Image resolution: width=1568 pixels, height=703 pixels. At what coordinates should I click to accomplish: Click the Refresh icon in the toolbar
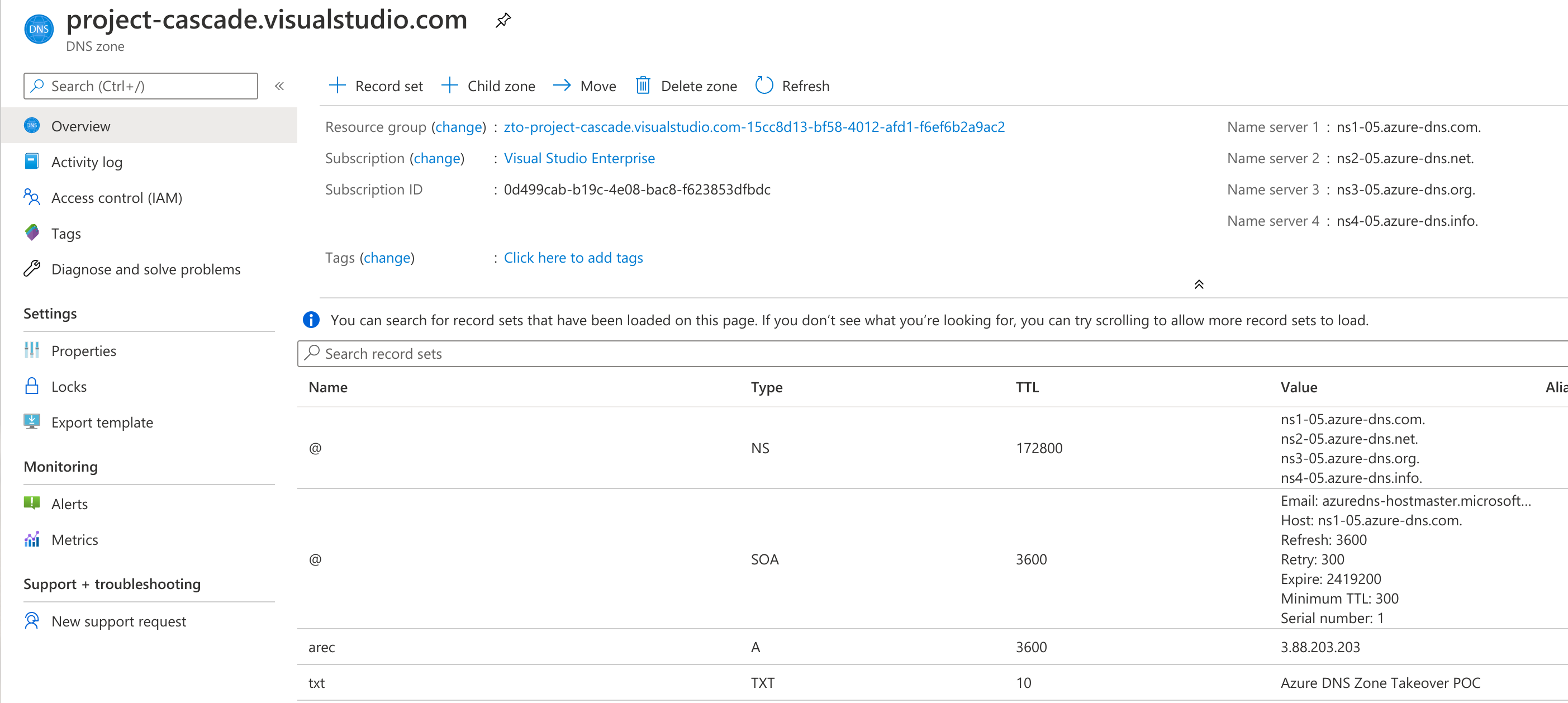click(x=764, y=86)
